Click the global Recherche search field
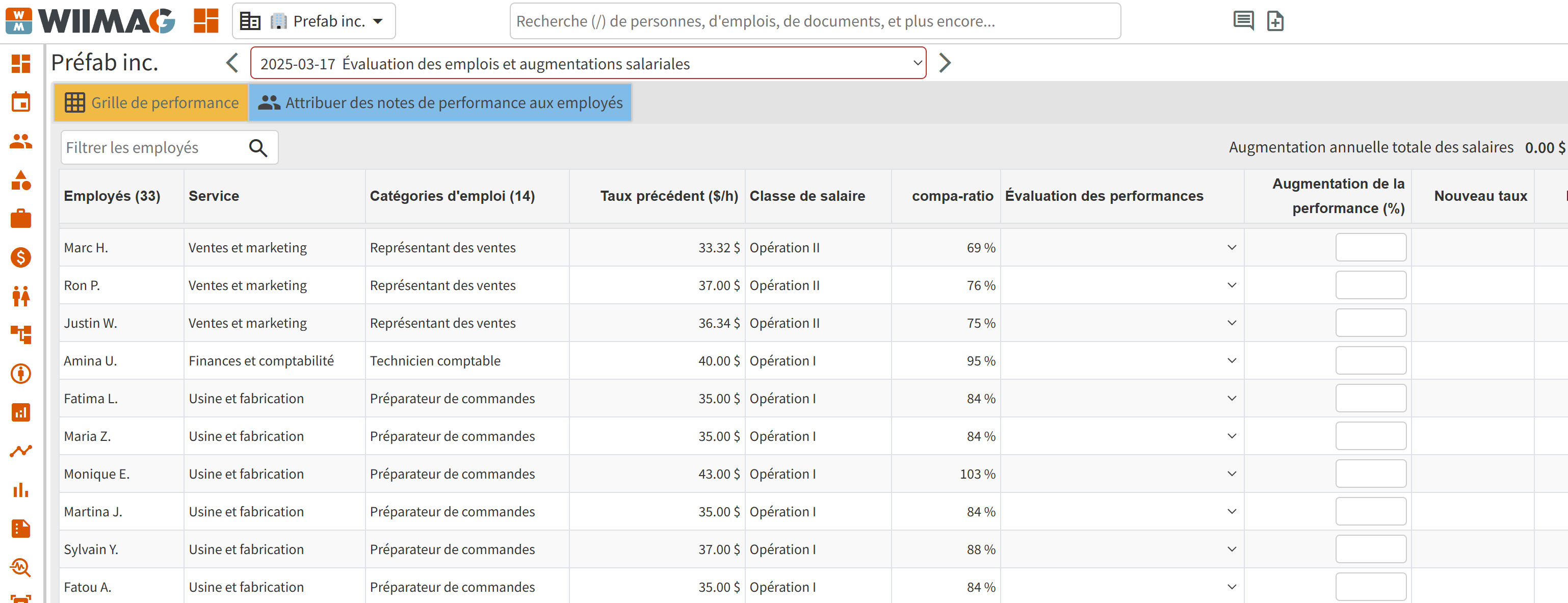1568x603 pixels. [x=815, y=21]
